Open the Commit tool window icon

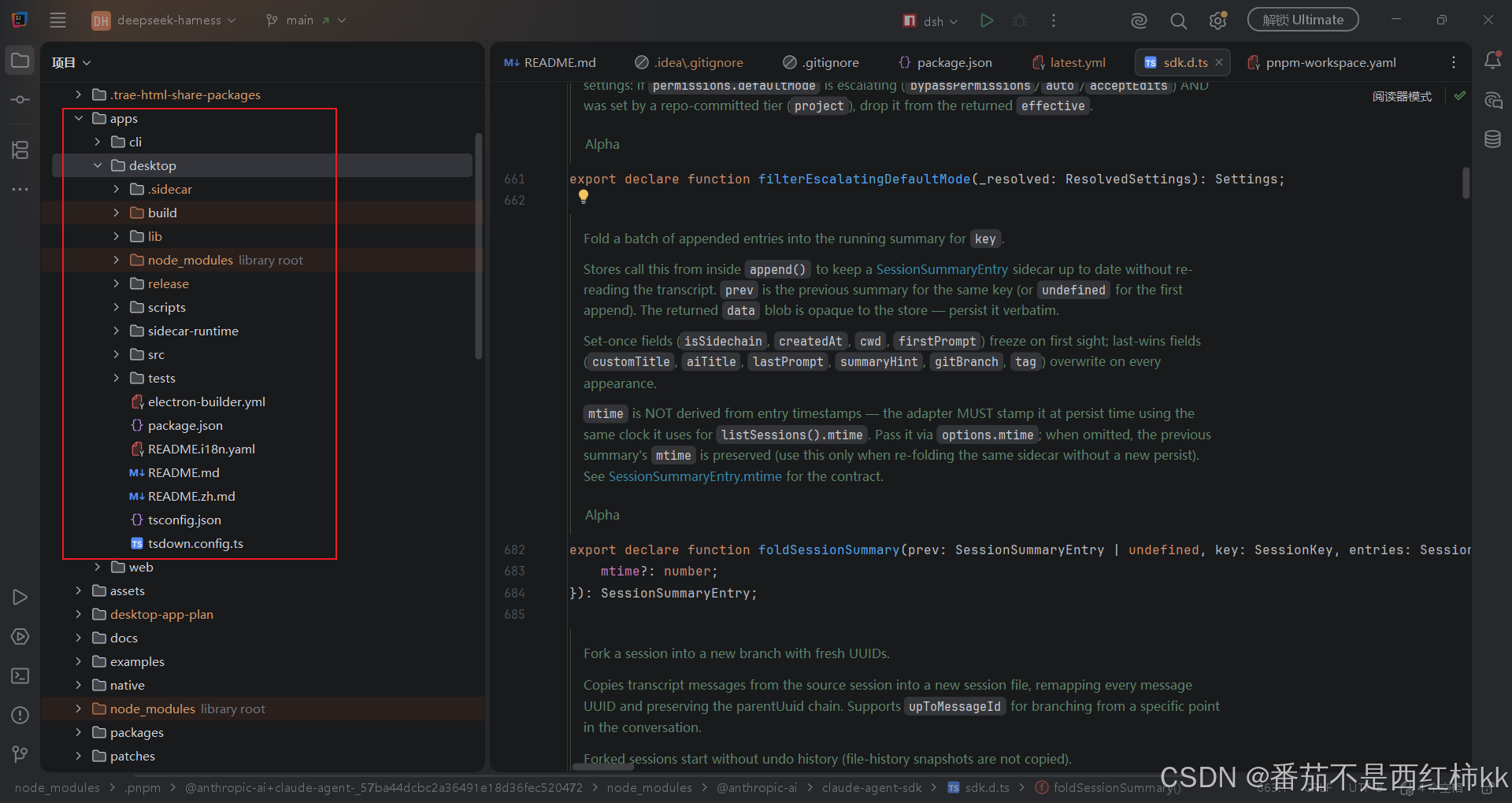point(20,100)
